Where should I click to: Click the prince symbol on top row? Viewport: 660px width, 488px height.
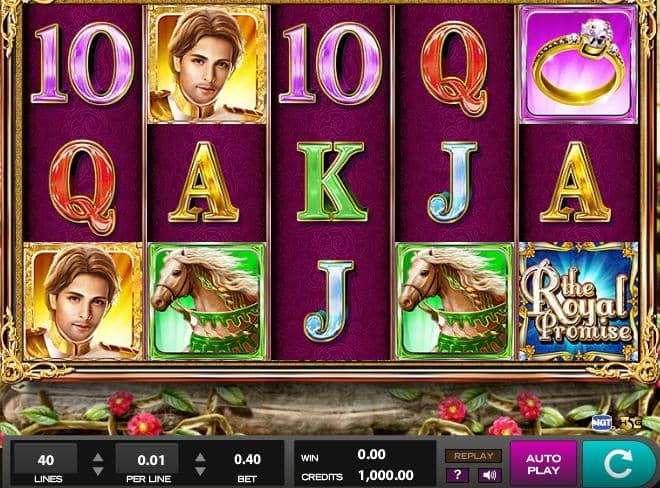[207, 64]
